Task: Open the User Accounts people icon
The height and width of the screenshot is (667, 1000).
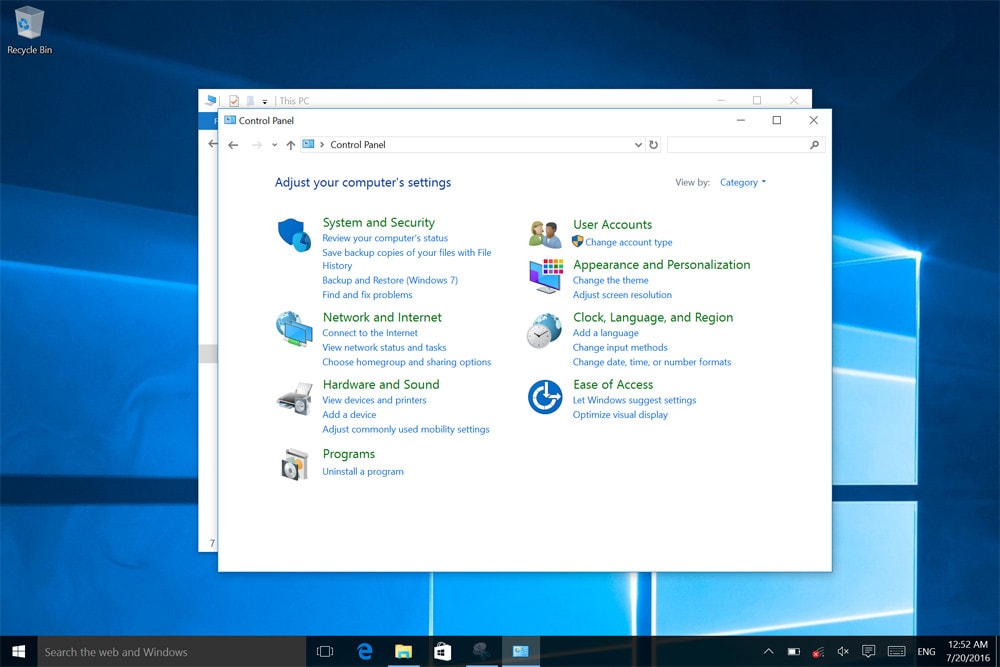Action: tap(545, 234)
